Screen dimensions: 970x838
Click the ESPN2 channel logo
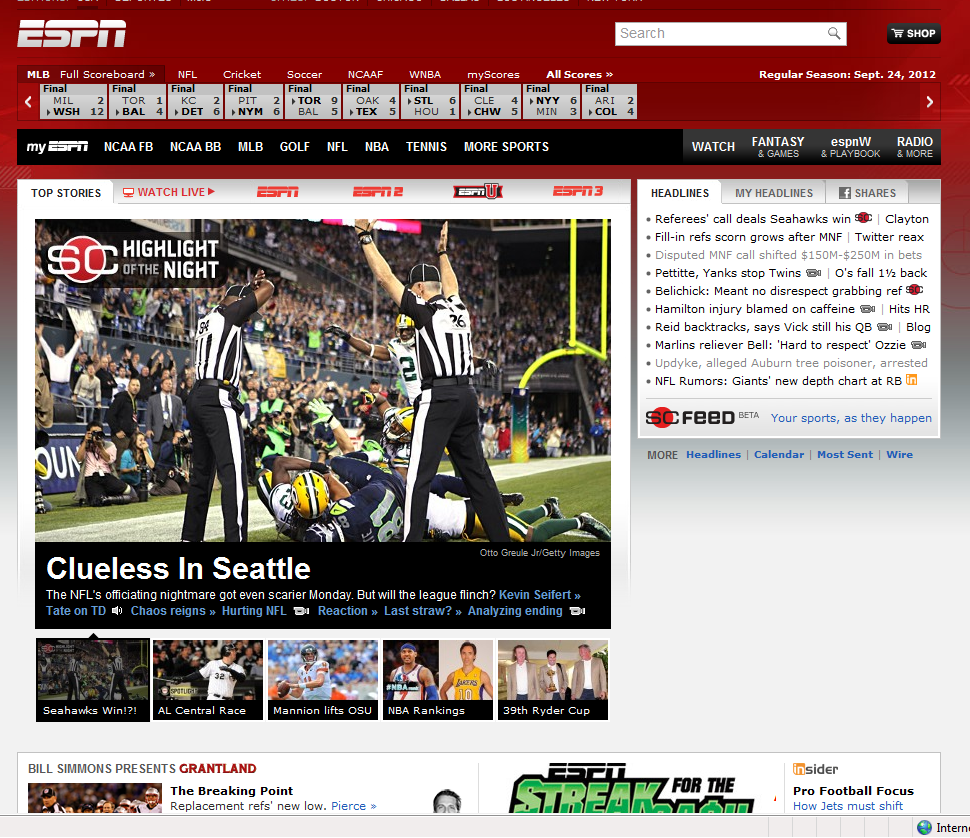[x=378, y=192]
